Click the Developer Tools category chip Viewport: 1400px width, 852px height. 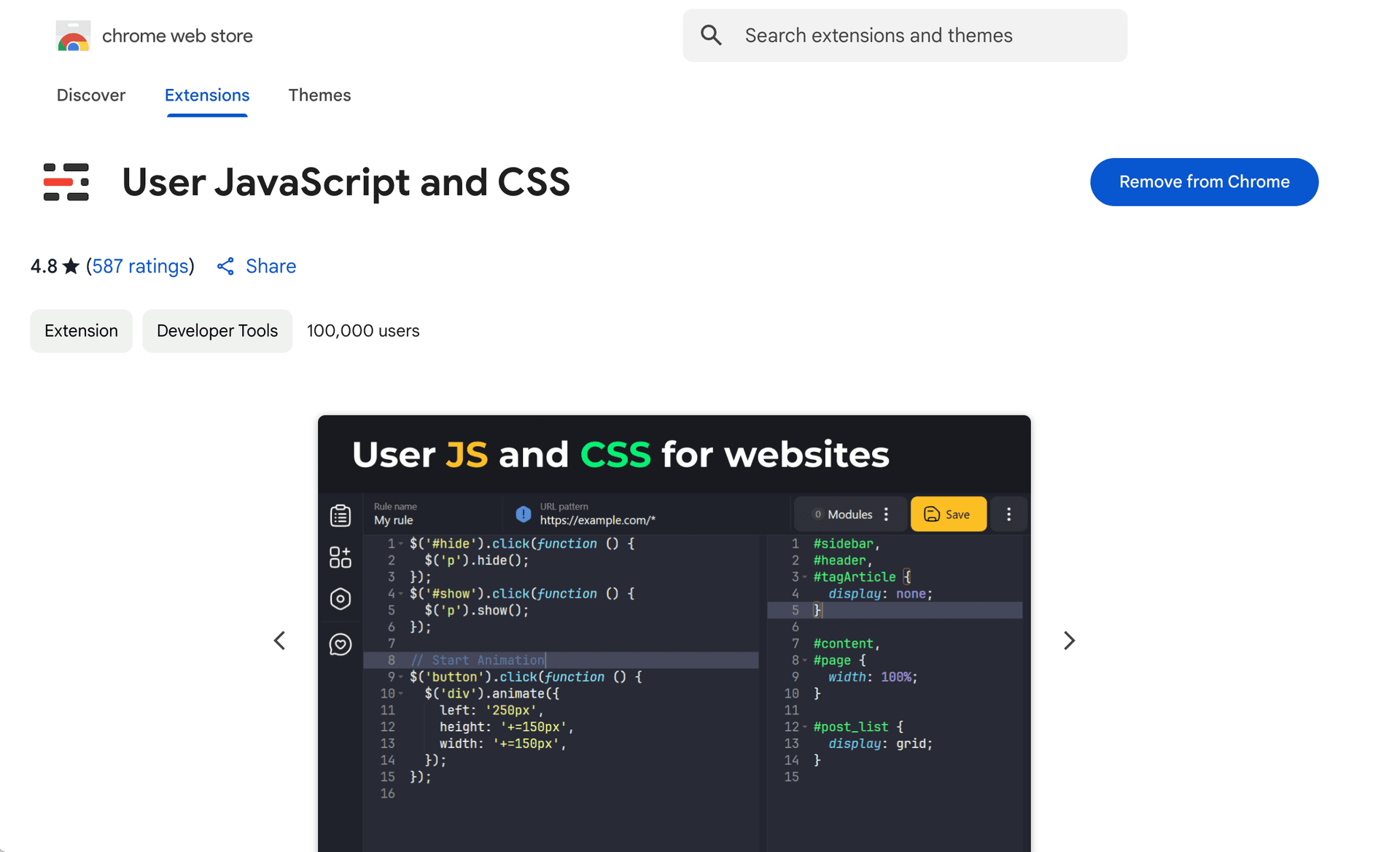(x=217, y=331)
